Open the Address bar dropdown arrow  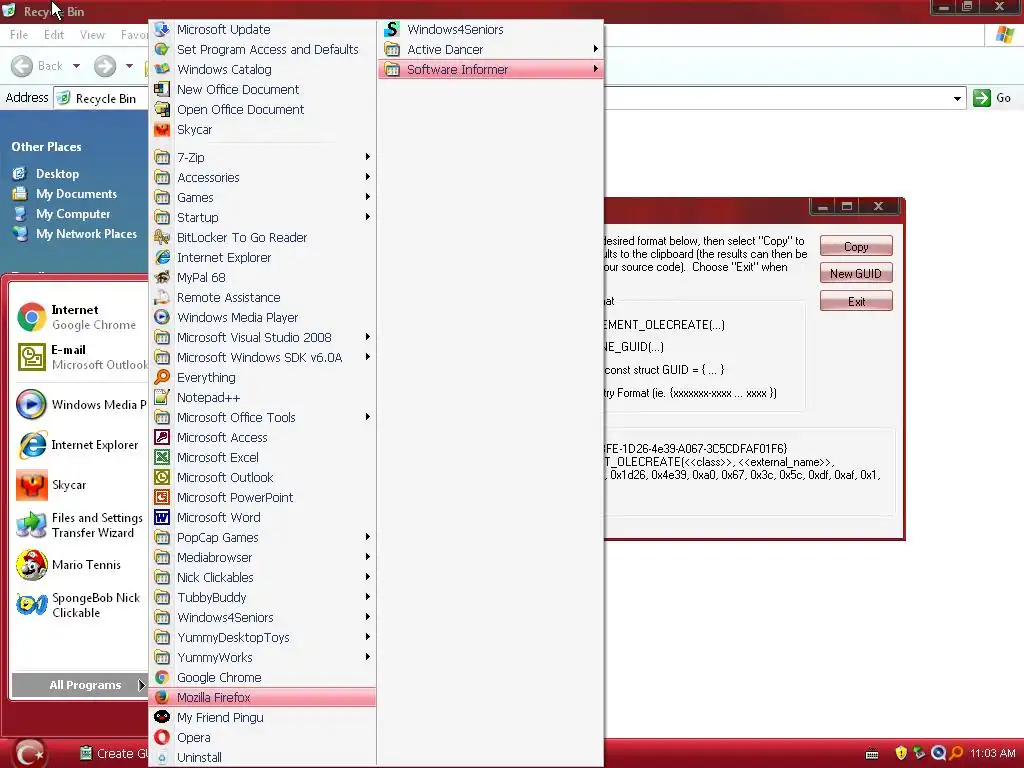pyautogui.click(x=957, y=99)
